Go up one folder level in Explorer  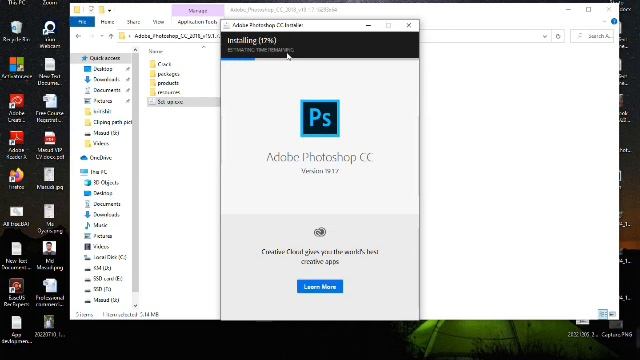(111, 36)
